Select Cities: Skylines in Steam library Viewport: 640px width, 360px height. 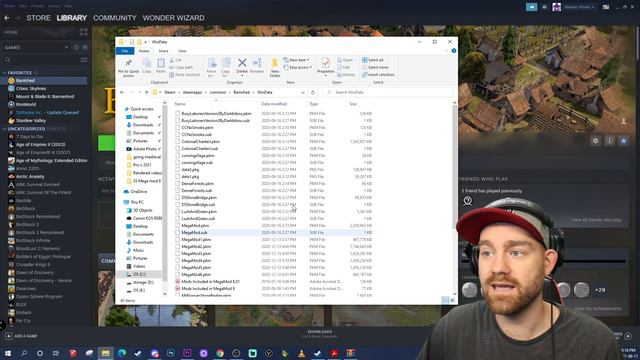tap(31, 89)
